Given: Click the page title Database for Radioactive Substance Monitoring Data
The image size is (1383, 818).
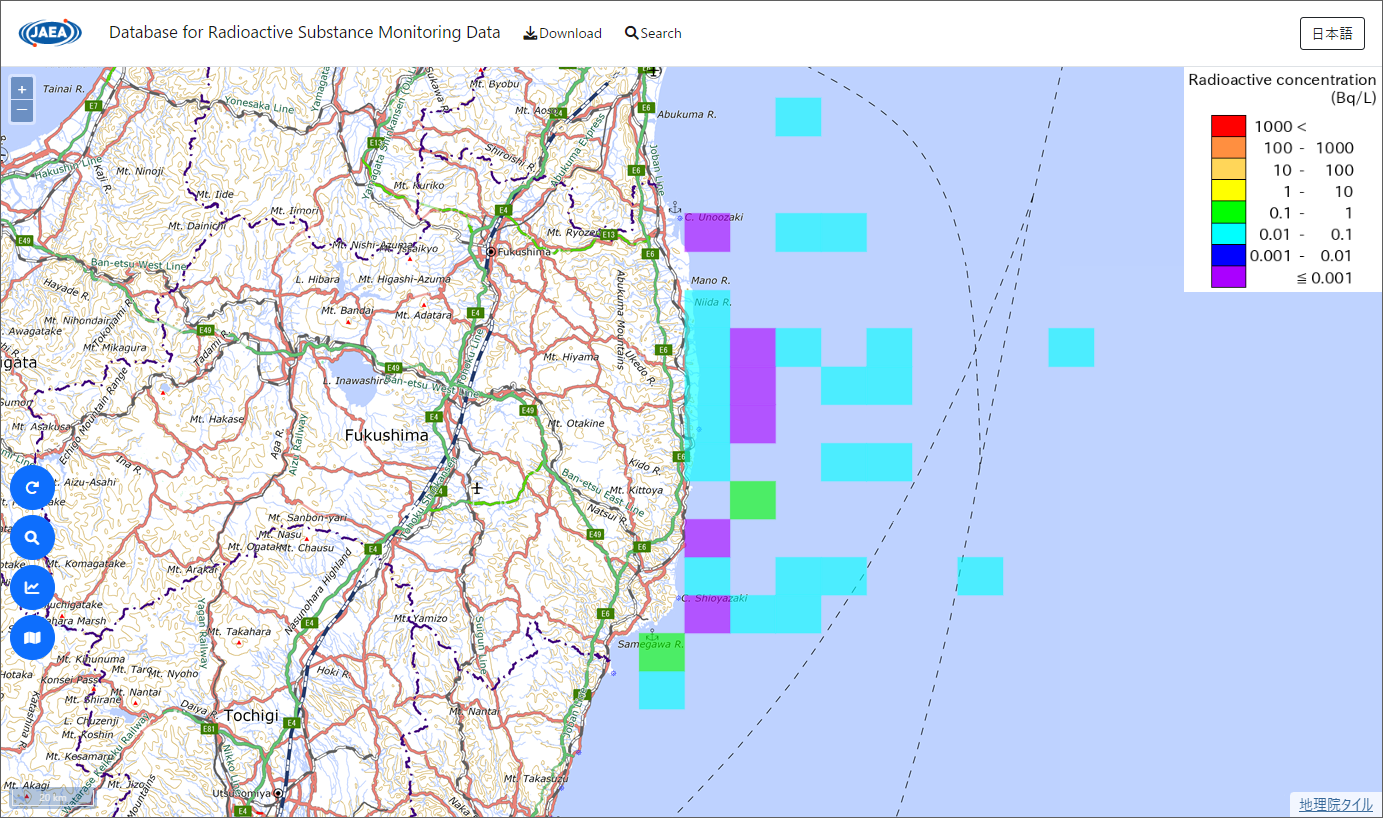Looking at the screenshot, I should pyautogui.click(x=304, y=32).
